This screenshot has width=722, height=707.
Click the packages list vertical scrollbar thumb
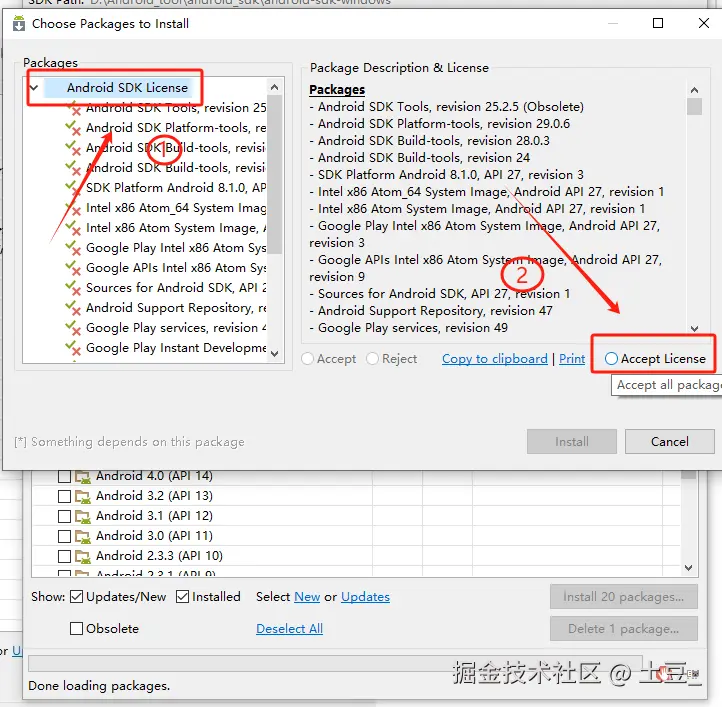tap(275, 175)
